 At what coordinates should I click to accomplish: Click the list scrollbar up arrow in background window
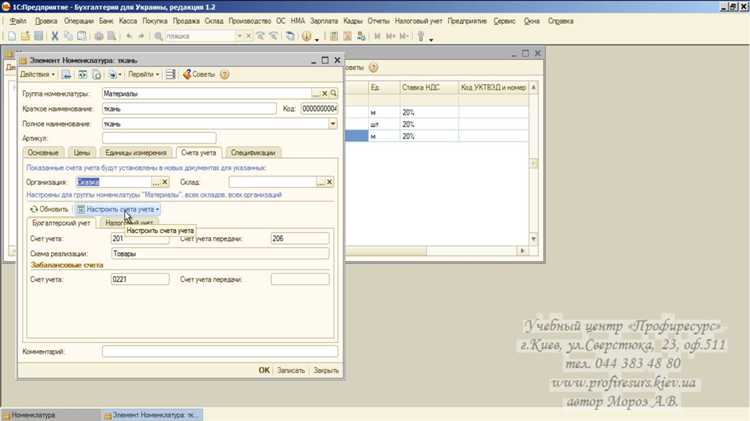click(x=533, y=88)
